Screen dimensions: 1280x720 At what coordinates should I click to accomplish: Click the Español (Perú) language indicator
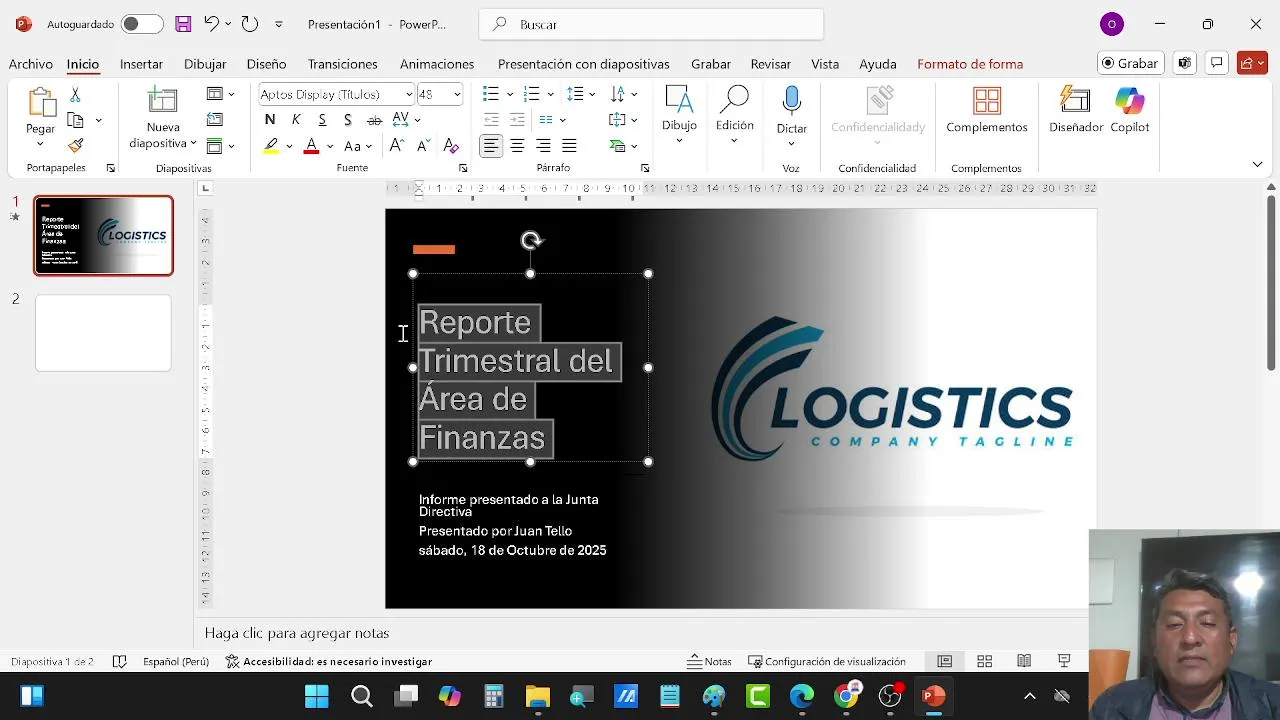tap(176, 661)
